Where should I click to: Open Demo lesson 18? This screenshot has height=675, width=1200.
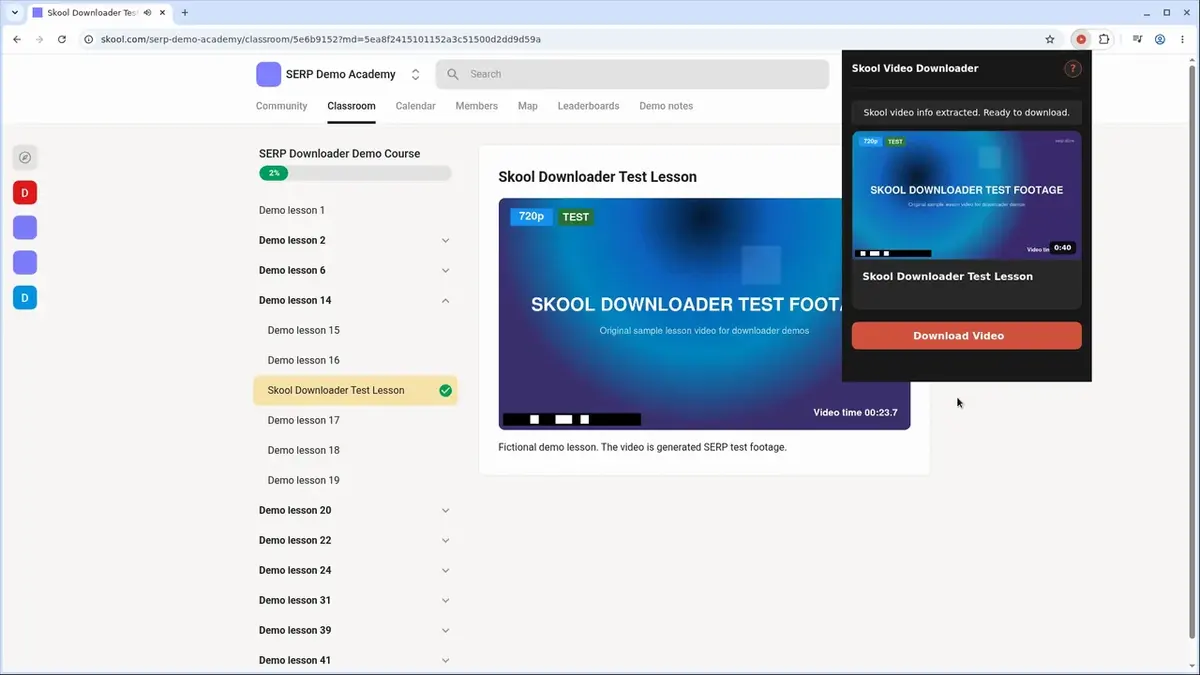[x=304, y=450]
